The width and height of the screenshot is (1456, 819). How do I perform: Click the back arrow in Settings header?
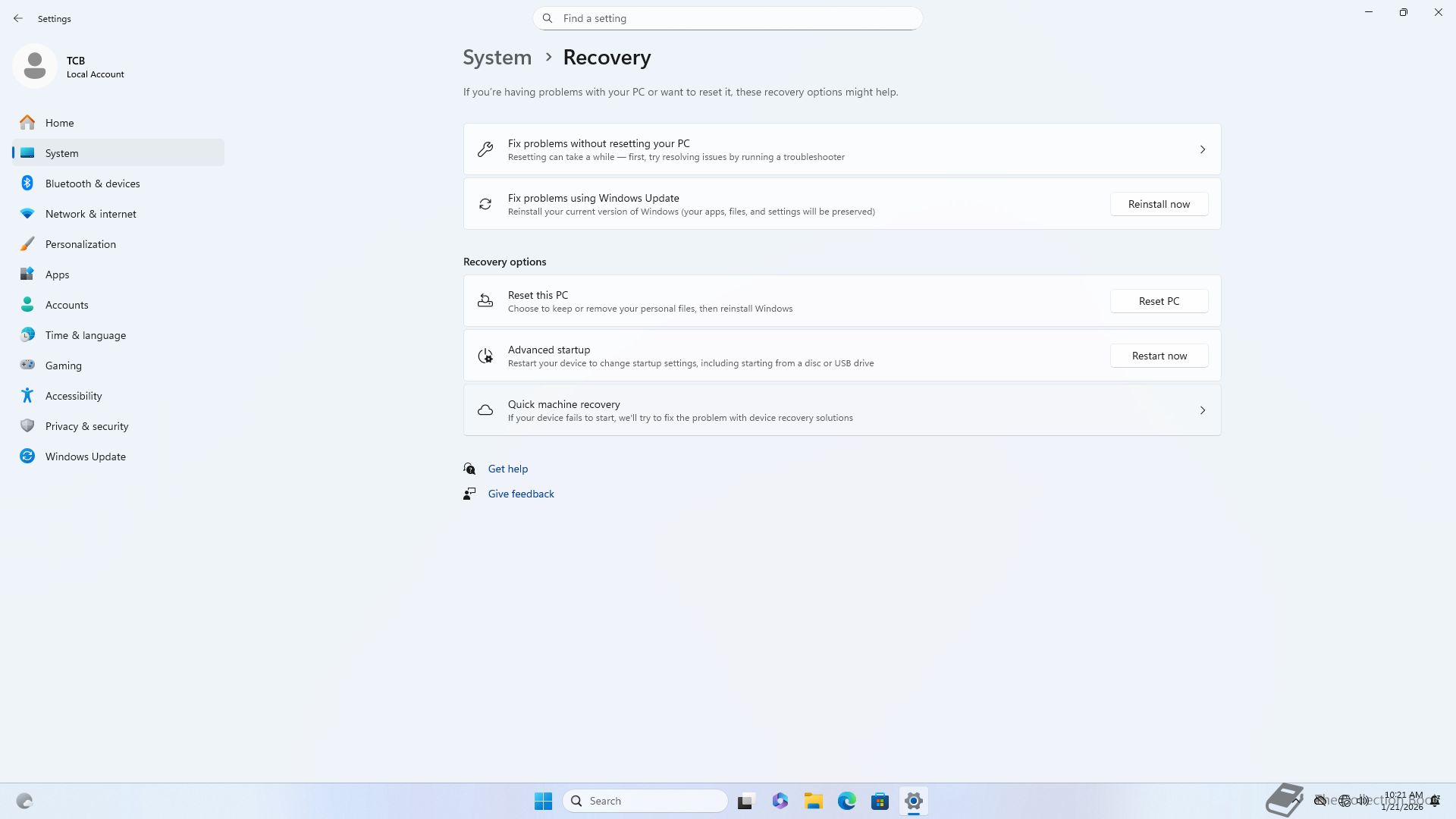tap(18, 18)
